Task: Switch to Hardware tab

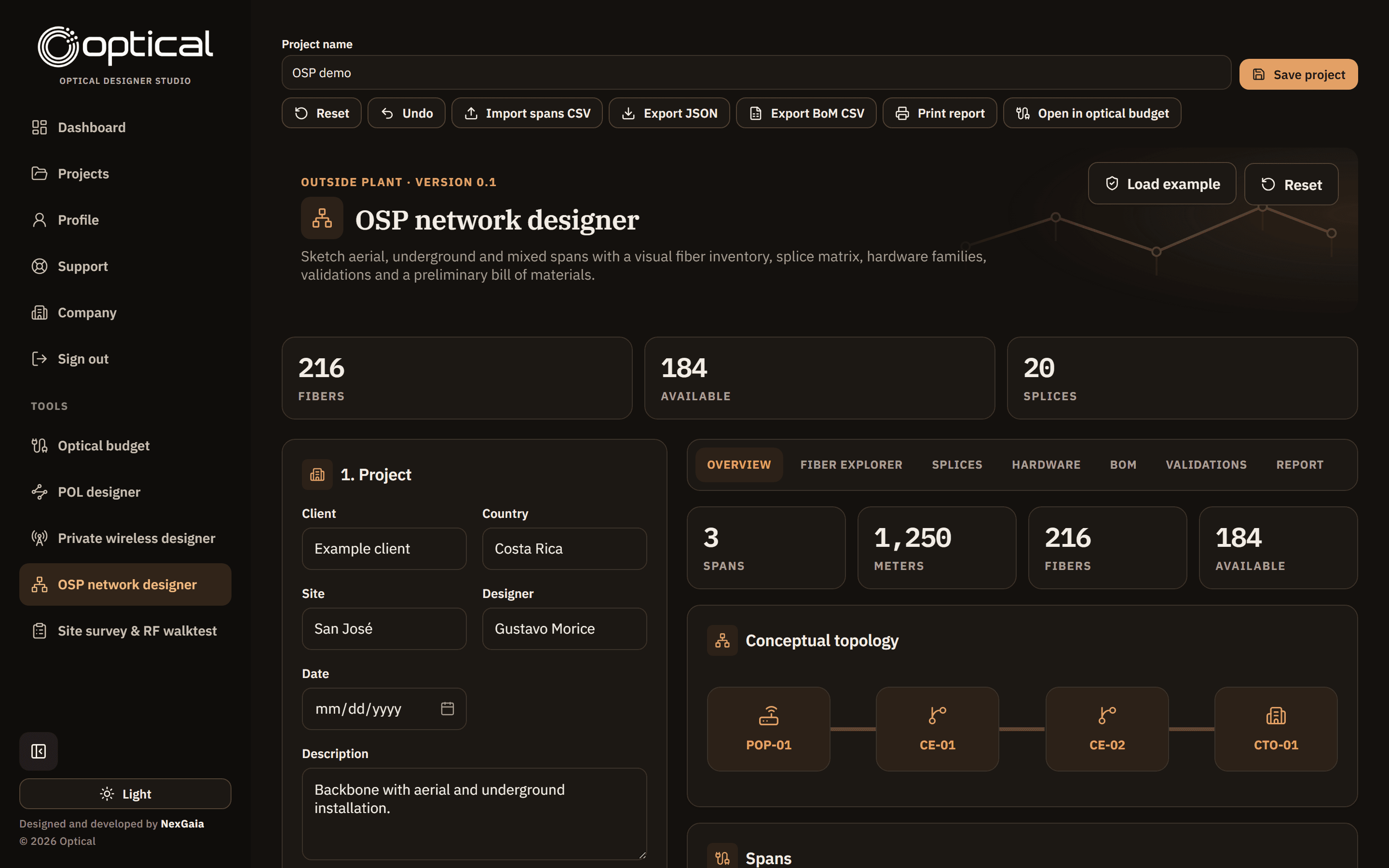Action: [1046, 464]
